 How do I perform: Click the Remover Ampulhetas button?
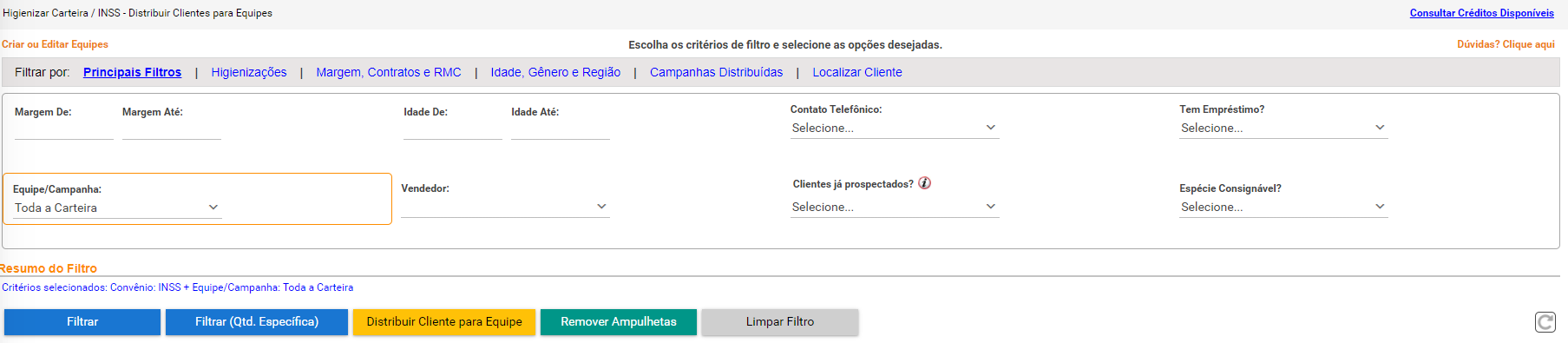click(x=619, y=322)
